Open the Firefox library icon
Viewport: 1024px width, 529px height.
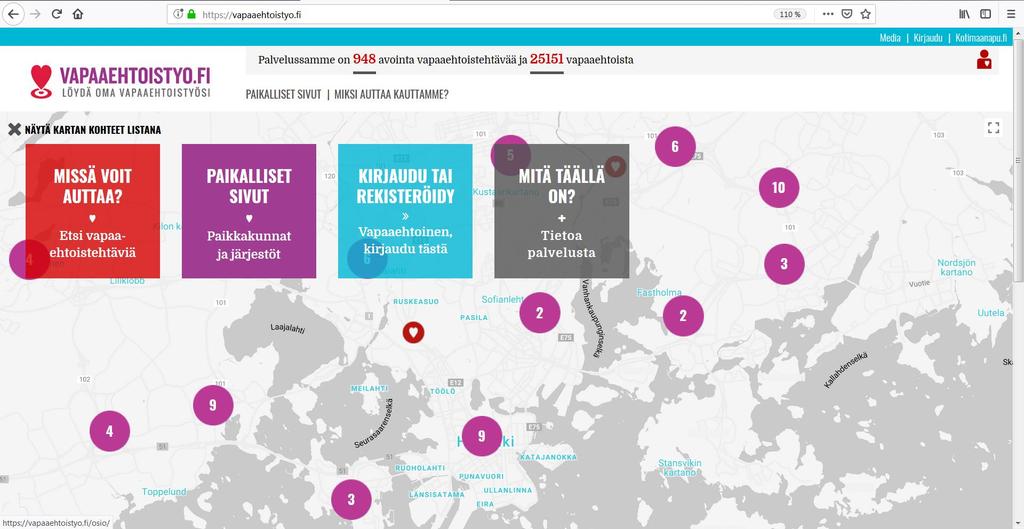click(965, 14)
